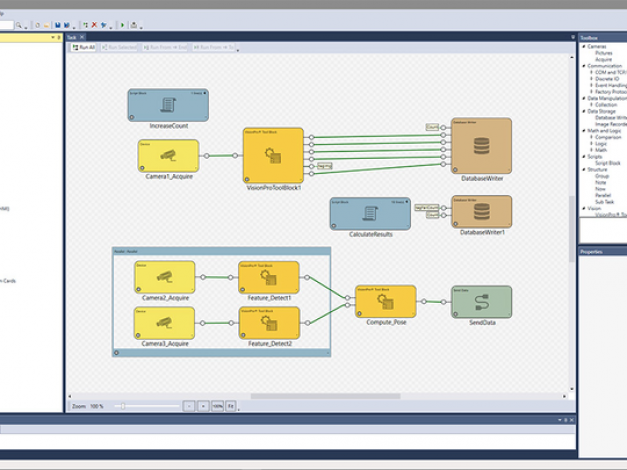Click the Open folder toolbar icon

[x=46, y=25]
